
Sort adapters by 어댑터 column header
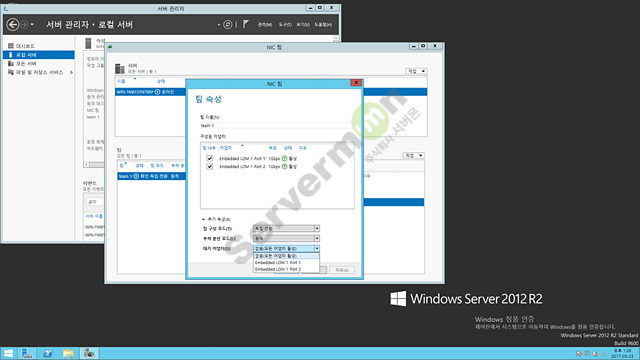pyautogui.click(x=226, y=148)
